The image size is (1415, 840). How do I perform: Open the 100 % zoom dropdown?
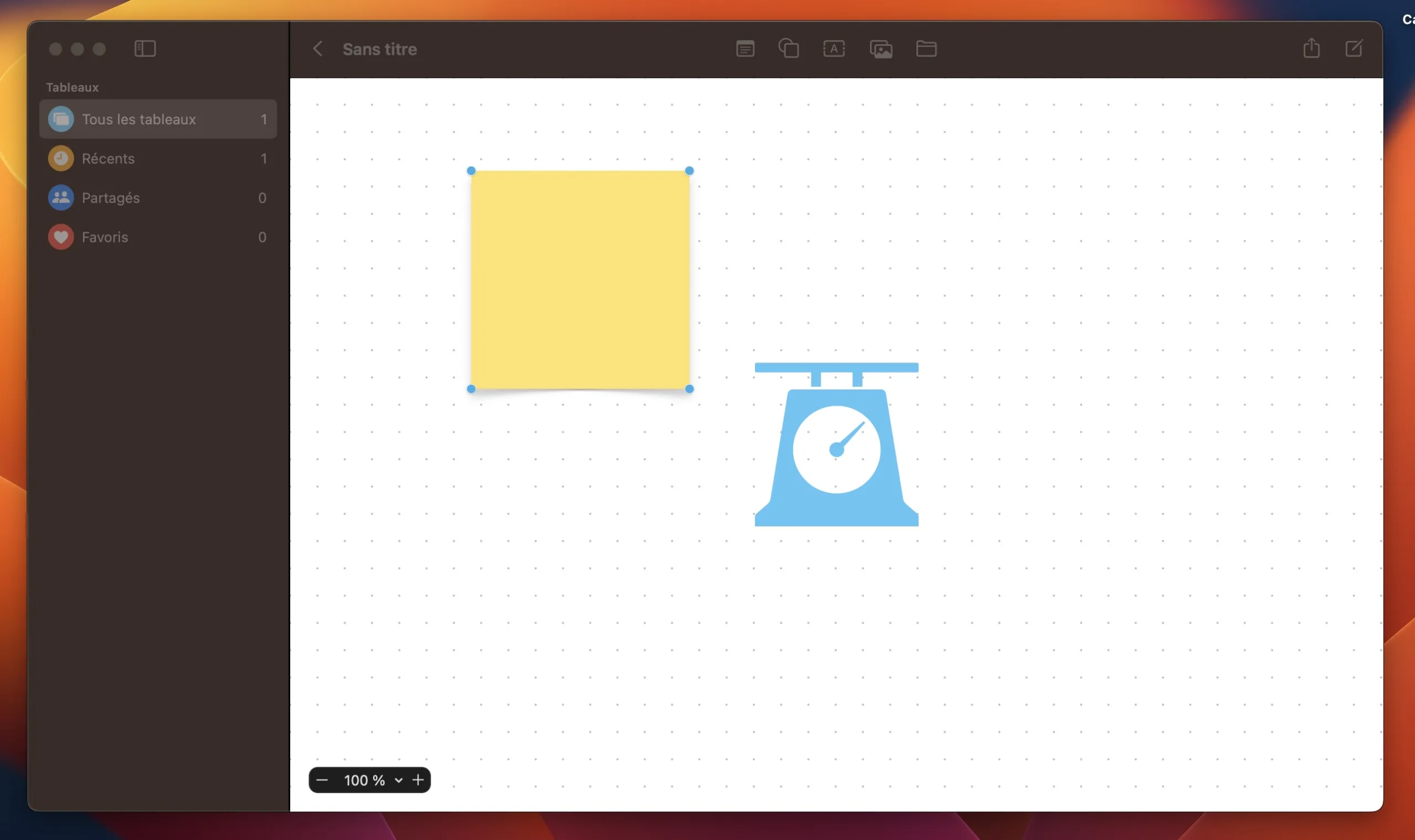(373, 780)
